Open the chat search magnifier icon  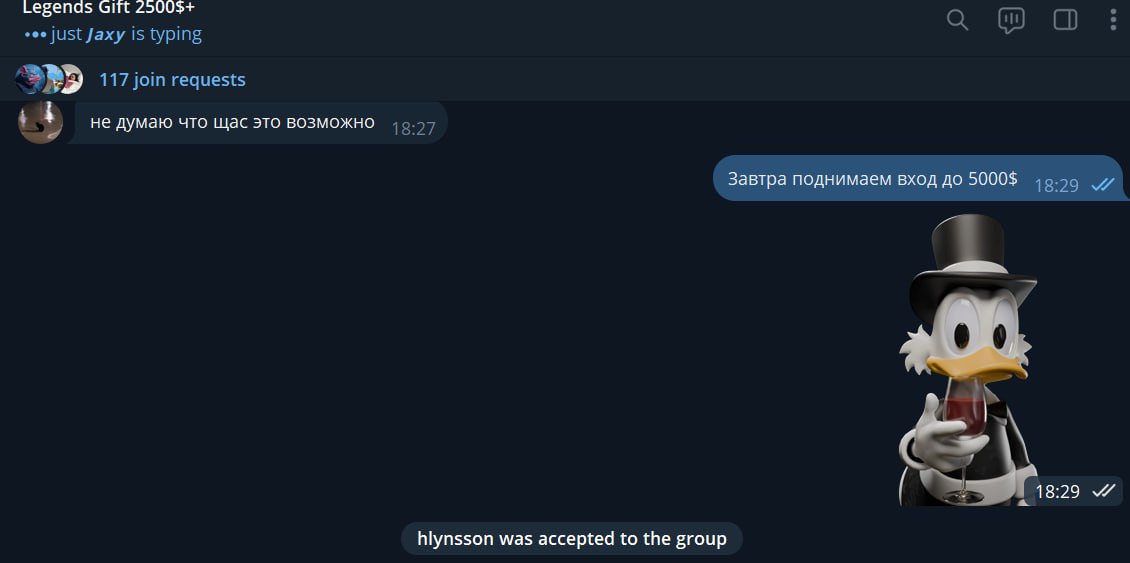pos(957,20)
